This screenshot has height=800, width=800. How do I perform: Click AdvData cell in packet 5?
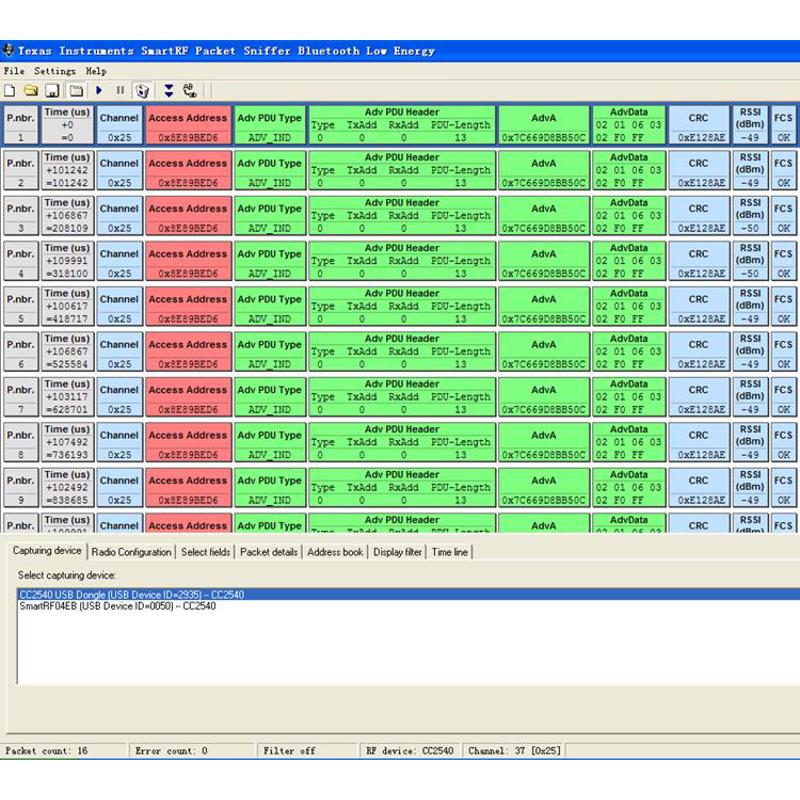coord(629,306)
